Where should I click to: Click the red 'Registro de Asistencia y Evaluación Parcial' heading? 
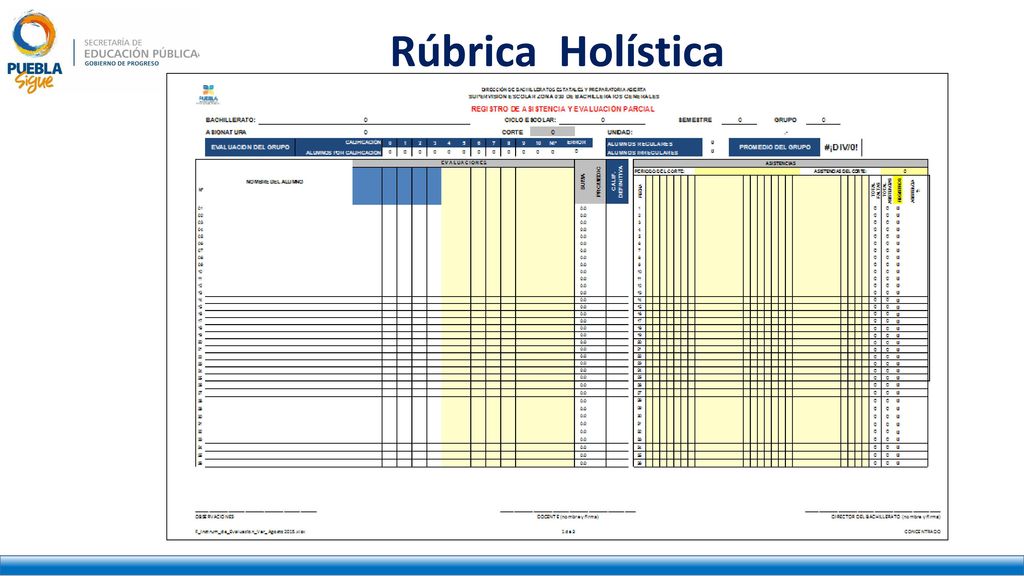pyautogui.click(x=562, y=109)
